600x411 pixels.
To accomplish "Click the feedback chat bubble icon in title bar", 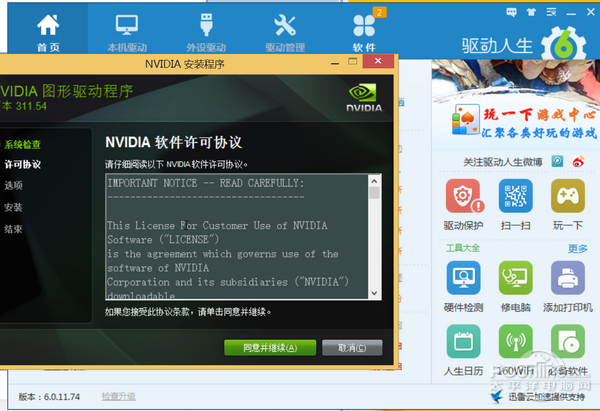I will (511, 12).
